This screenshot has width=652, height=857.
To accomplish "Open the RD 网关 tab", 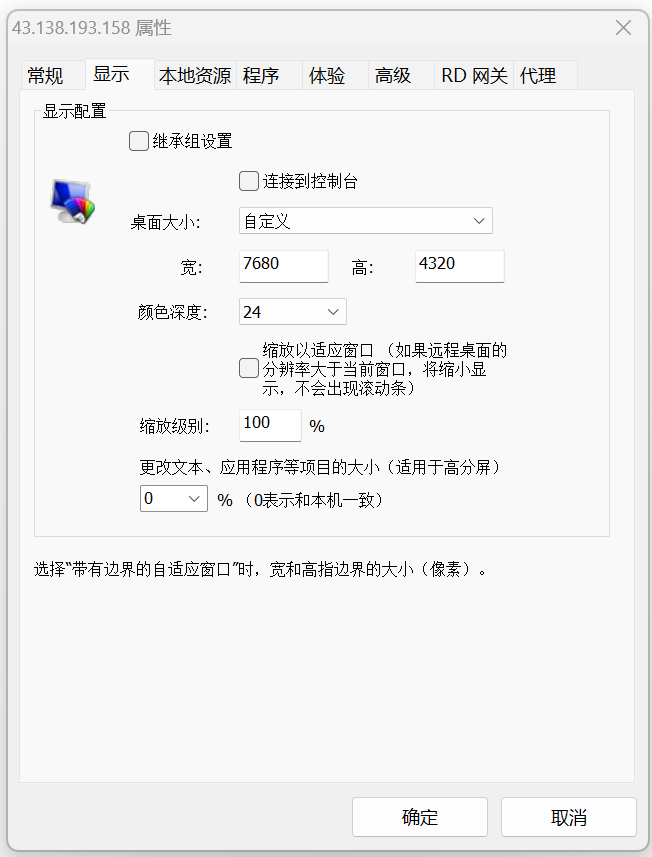I will 474,75.
